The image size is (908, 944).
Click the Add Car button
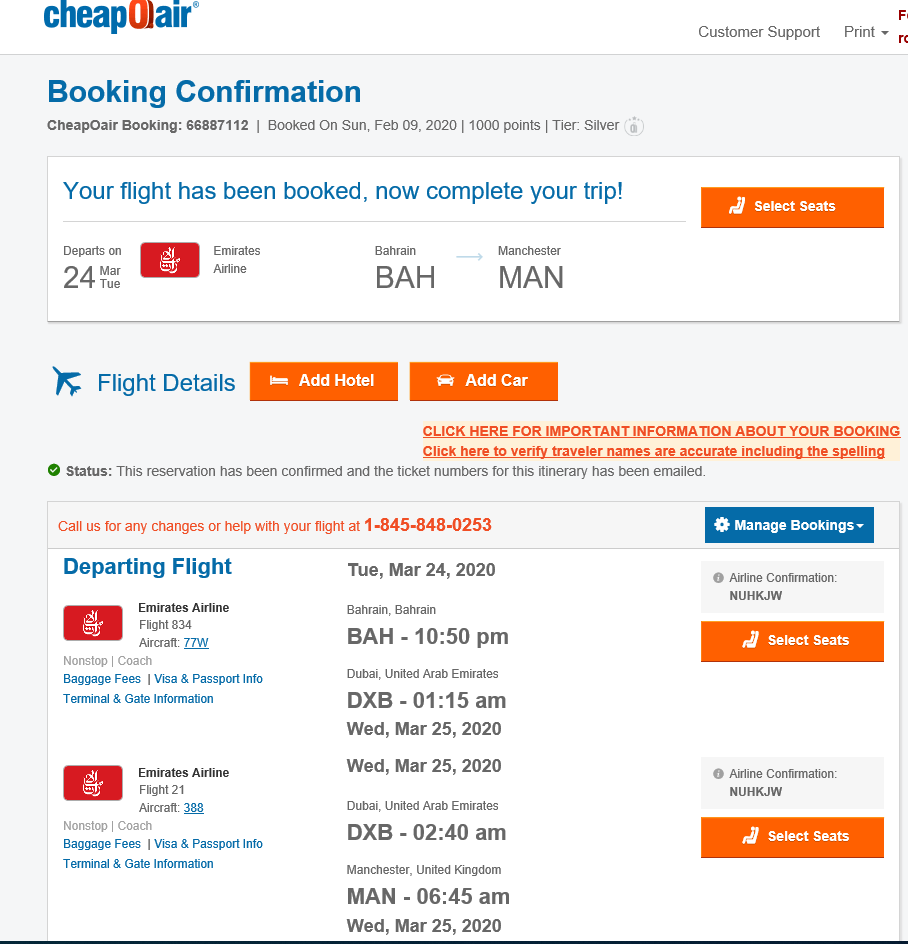483,381
